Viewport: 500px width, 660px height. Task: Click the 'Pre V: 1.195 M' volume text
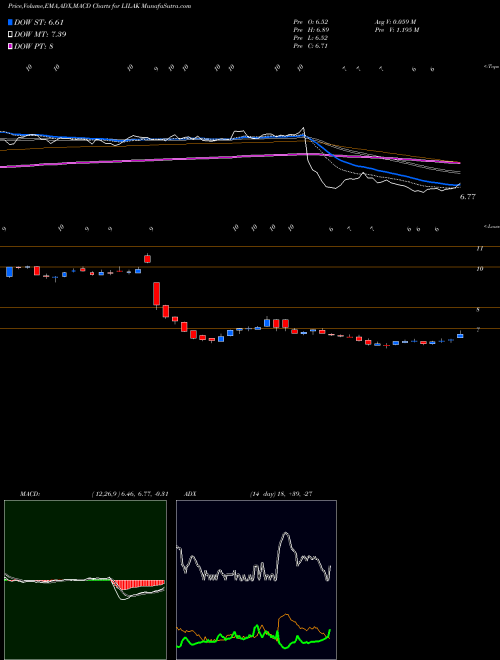point(396,30)
